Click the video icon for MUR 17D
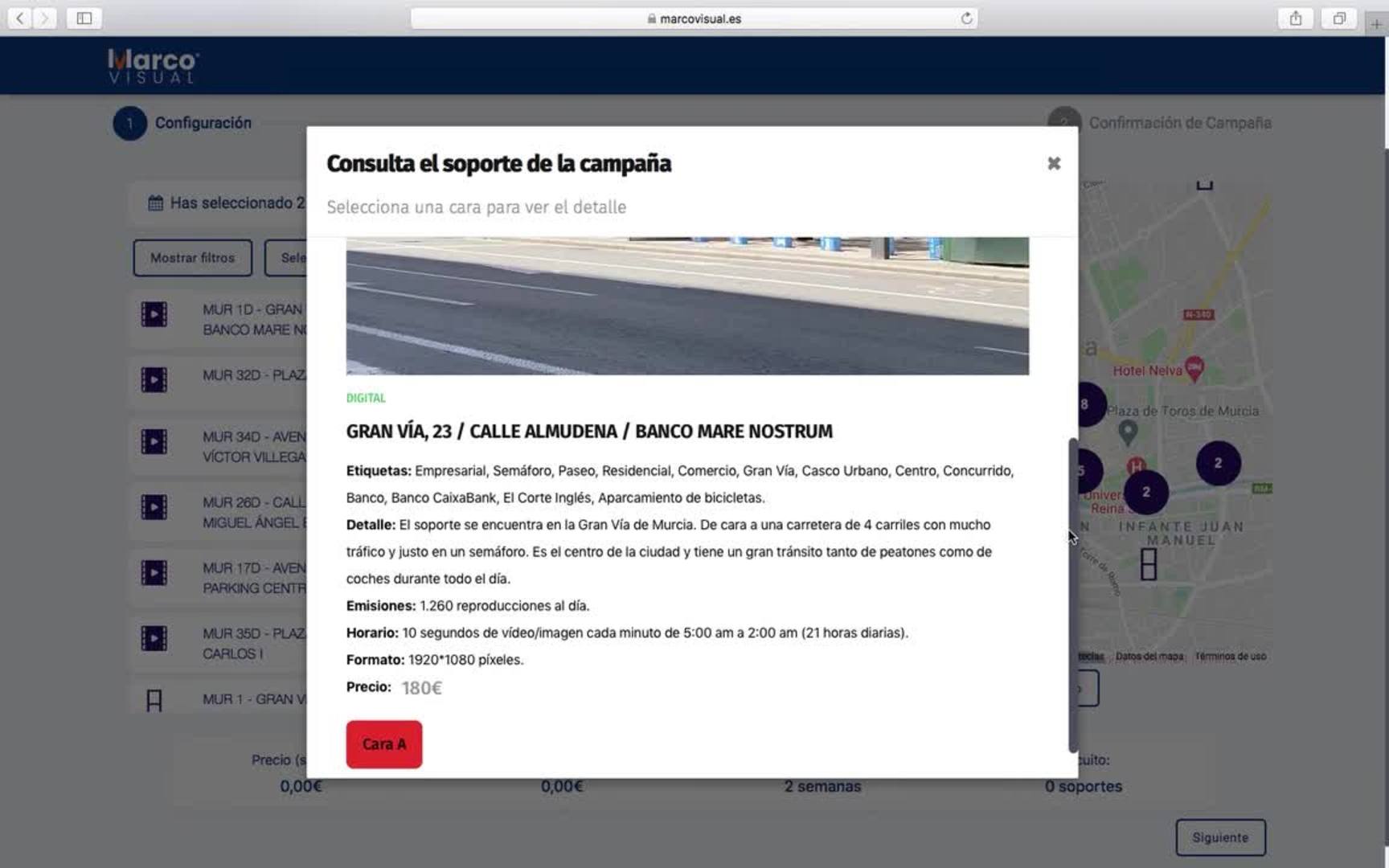The width and height of the screenshot is (1389, 868). (154, 573)
